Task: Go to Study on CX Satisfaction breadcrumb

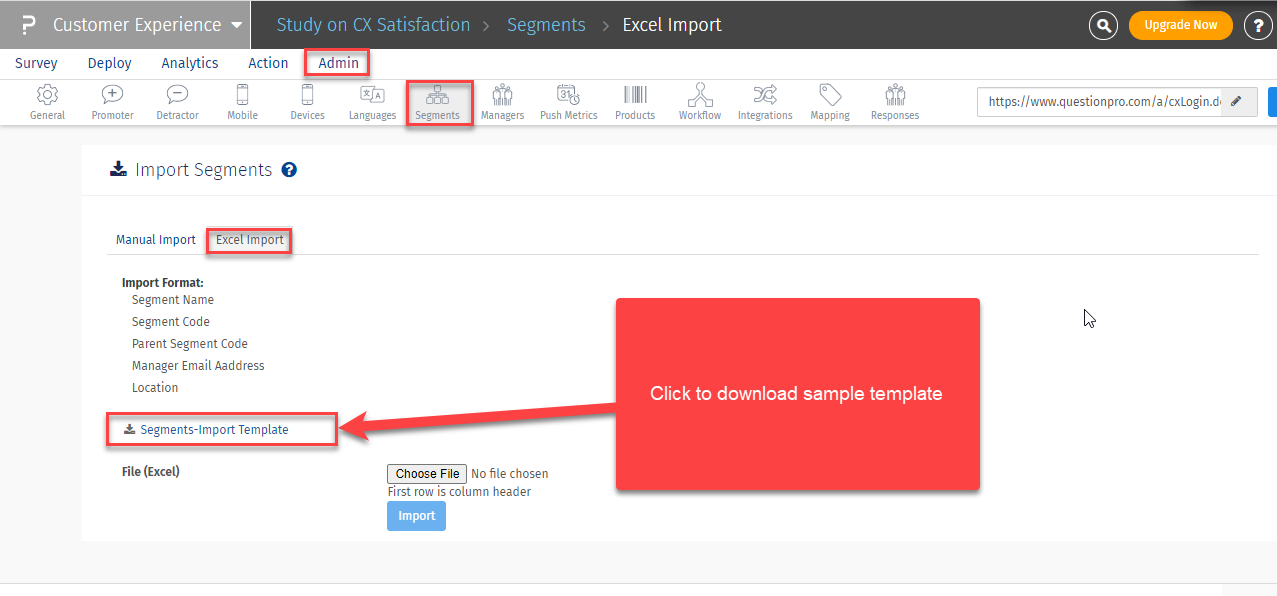Action: point(373,25)
